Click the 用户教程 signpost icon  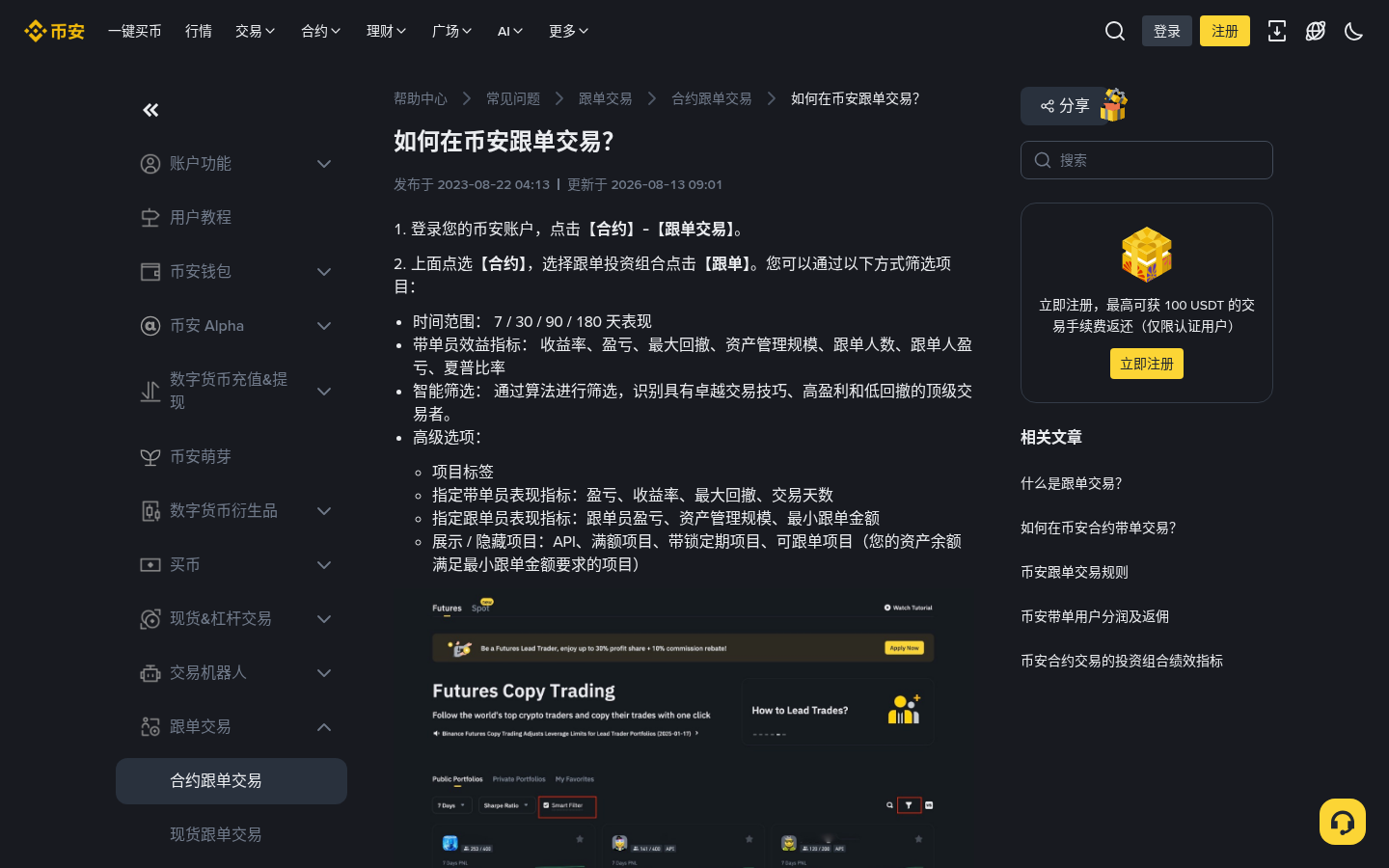[x=150, y=218]
